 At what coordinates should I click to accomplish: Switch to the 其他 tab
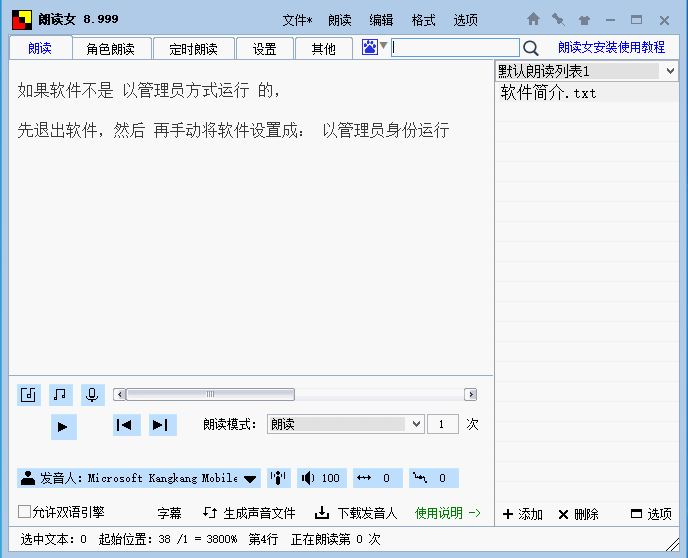pos(324,48)
